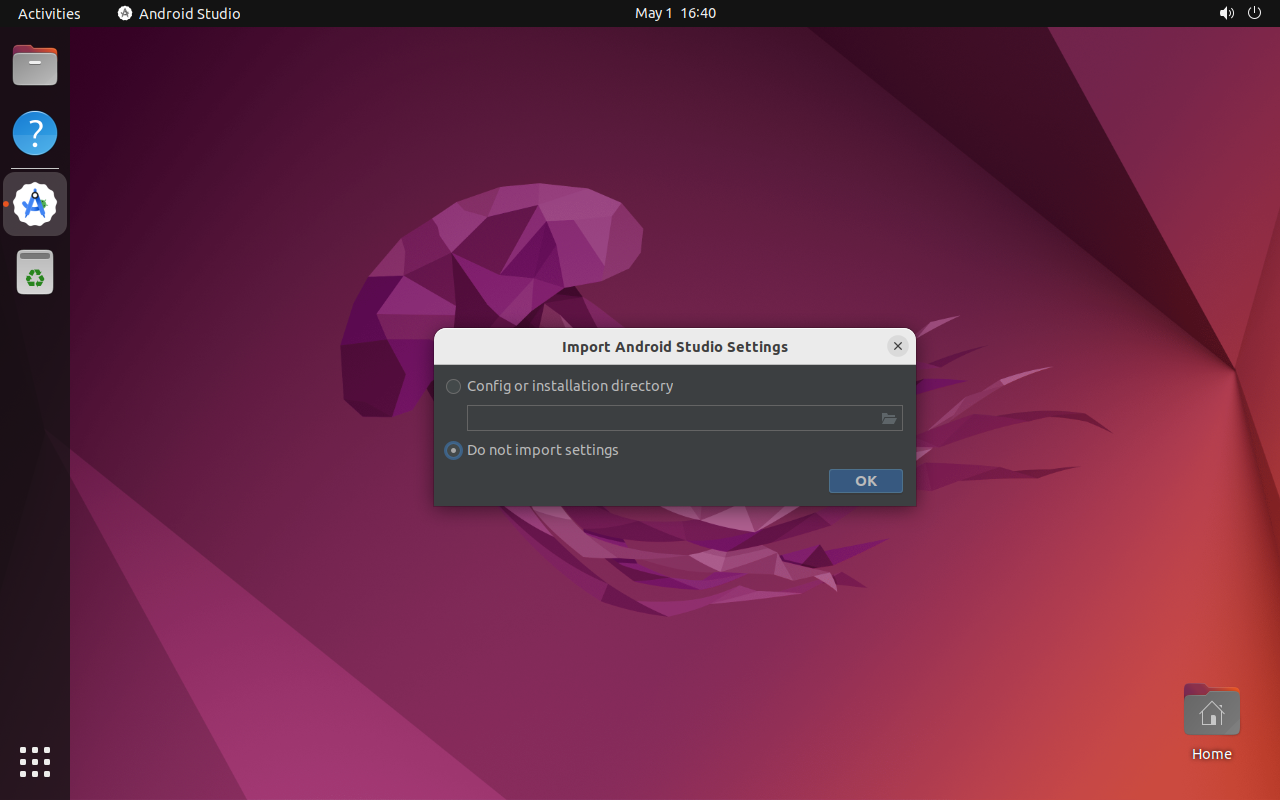Viewport: 1280px width, 800px height.
Task: Show Applications grid in the dock
Action: coord(35,762)
